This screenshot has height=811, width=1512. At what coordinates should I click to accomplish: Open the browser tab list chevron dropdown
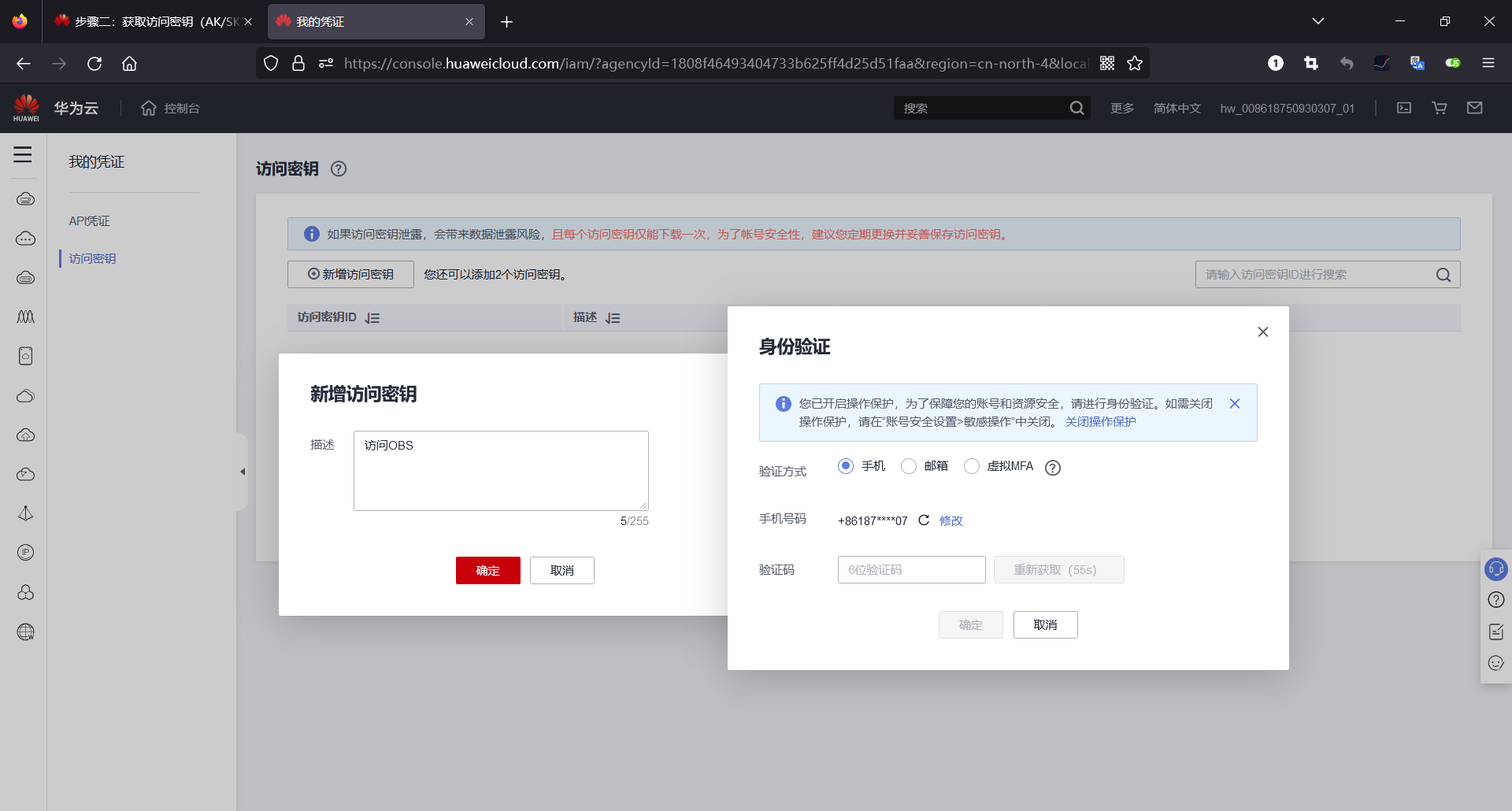[1318, 21]
